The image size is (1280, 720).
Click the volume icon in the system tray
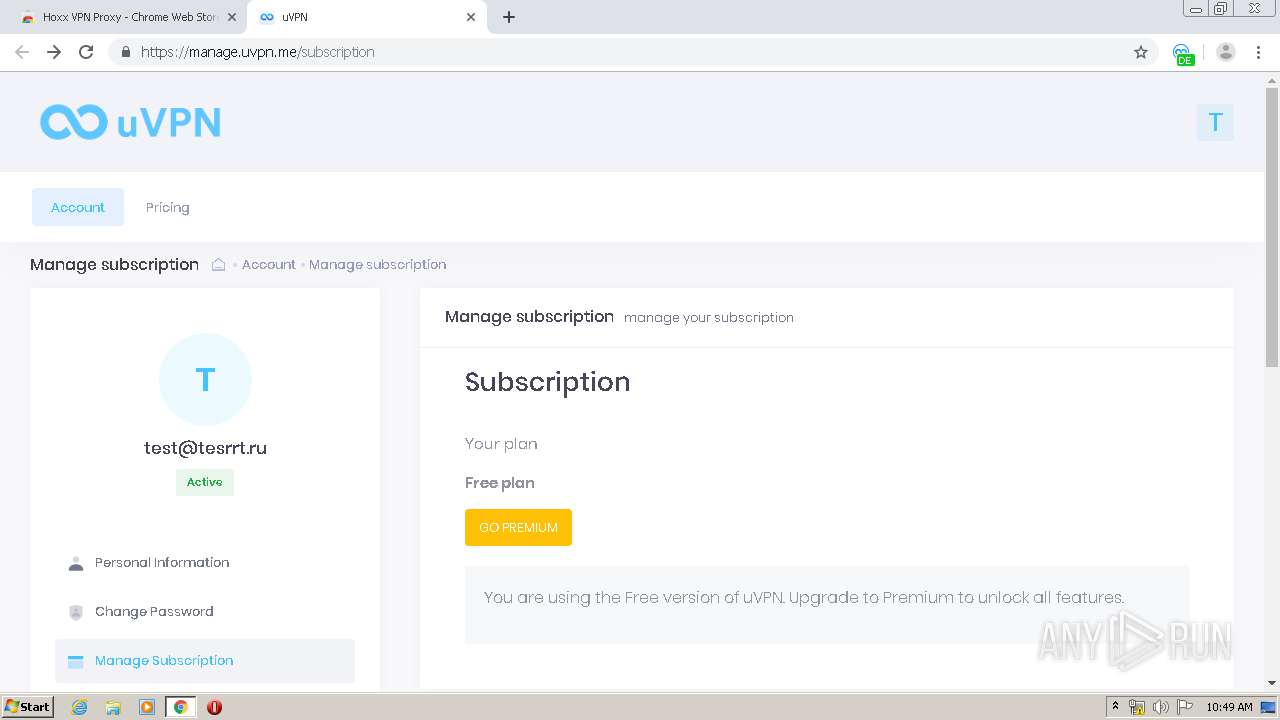[1161, 707]
